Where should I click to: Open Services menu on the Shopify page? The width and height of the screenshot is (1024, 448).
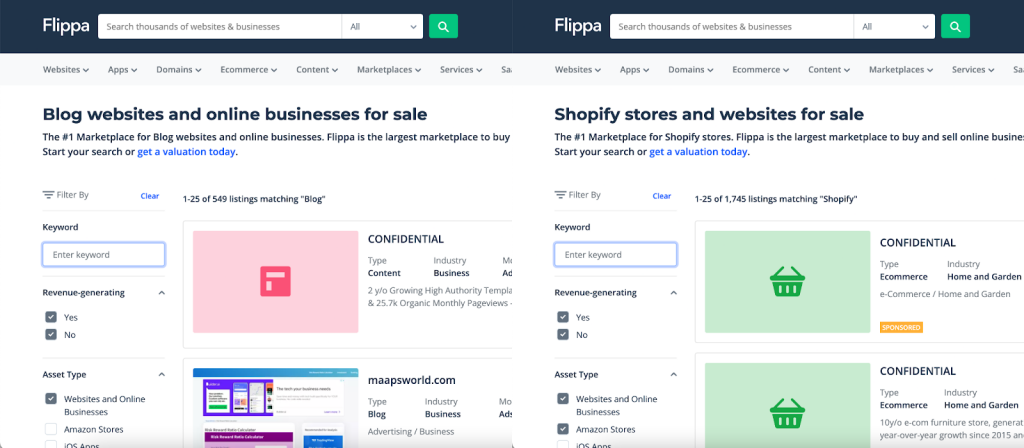tap(973, 69)
